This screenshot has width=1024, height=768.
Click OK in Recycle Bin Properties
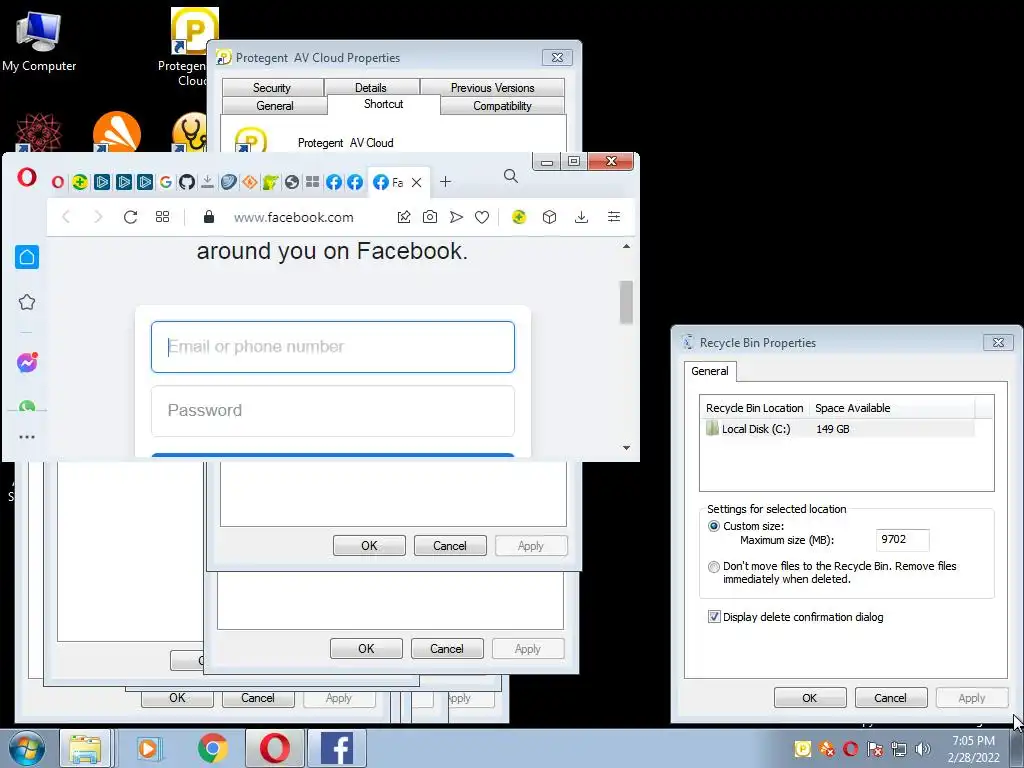(x=810, y=697)
